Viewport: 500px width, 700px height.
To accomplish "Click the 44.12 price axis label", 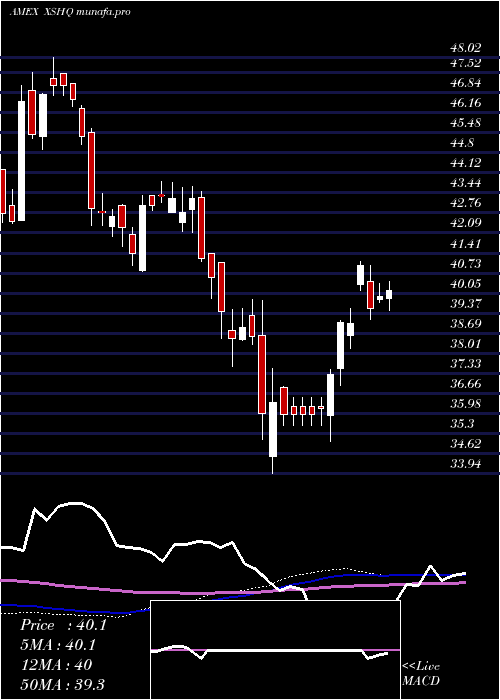I will pos(466,163).
